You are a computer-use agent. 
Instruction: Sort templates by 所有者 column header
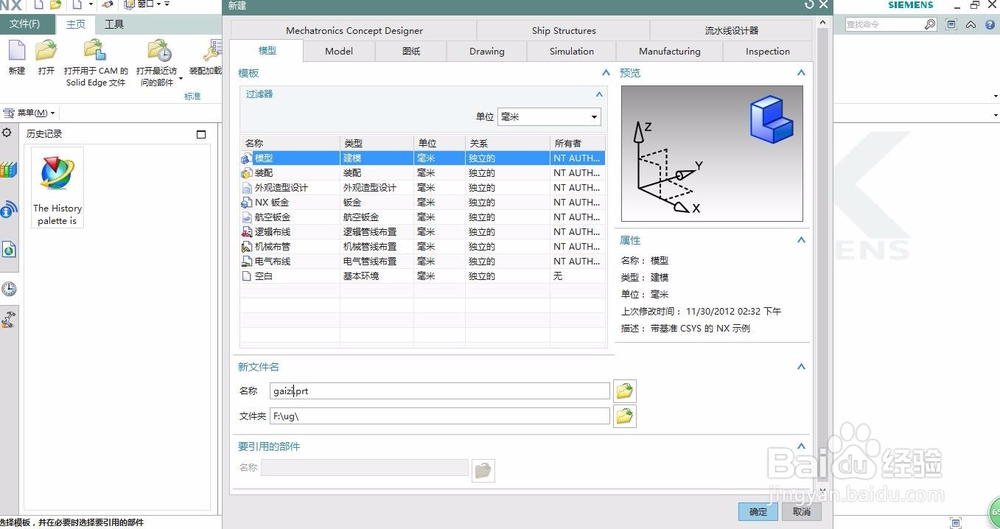point(577,143)
